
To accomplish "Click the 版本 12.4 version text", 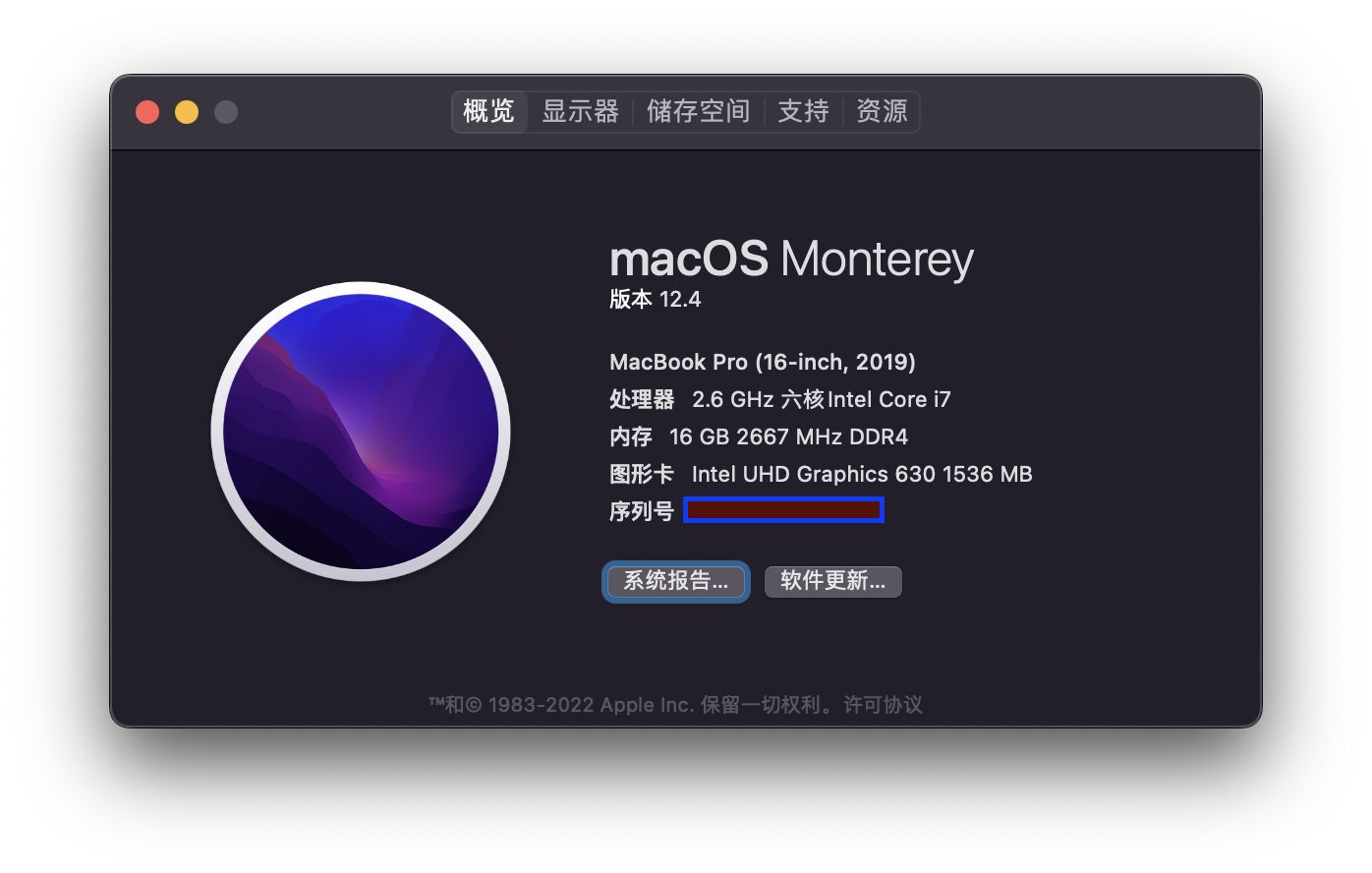I will pyautogui.click(x=656, y=299).
